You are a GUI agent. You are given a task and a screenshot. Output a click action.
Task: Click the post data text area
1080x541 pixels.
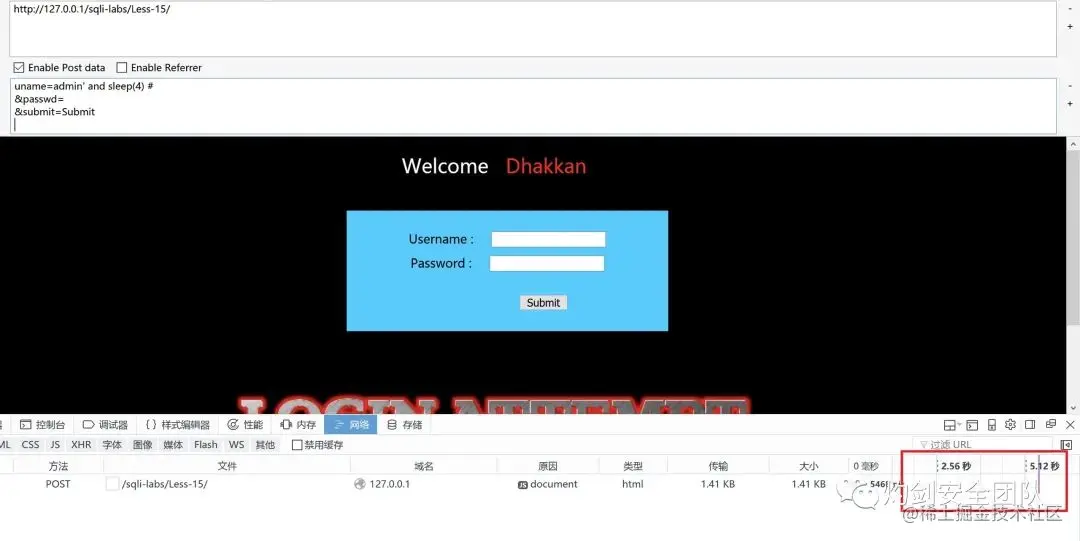tap(532, 106)
